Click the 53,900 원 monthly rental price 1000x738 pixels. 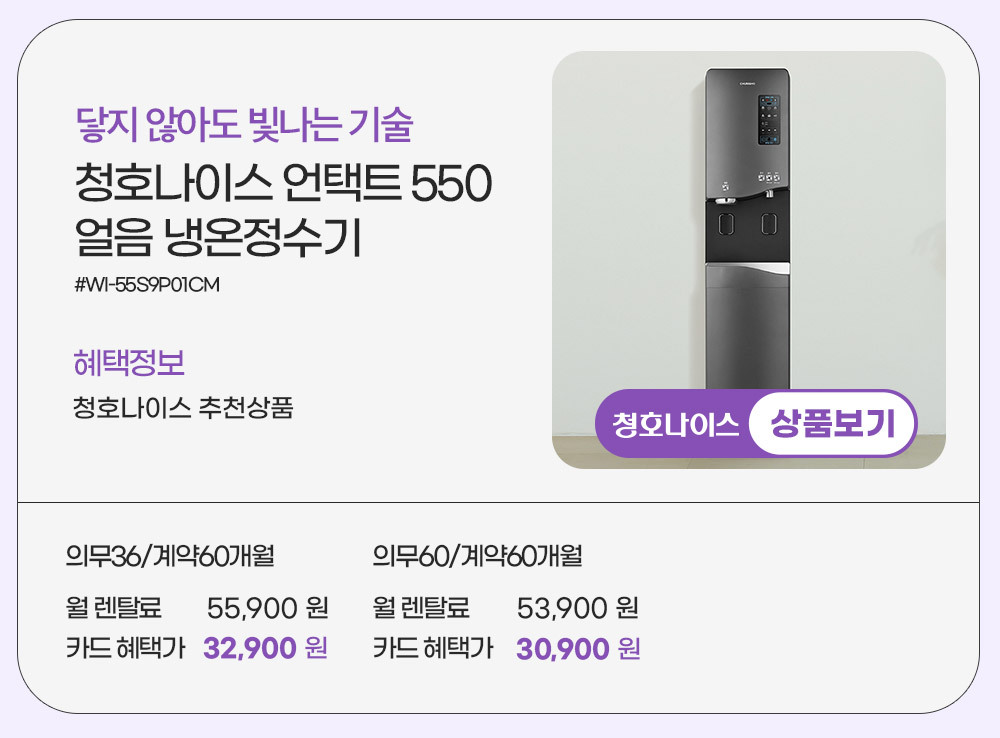click(x=577, y=607)
